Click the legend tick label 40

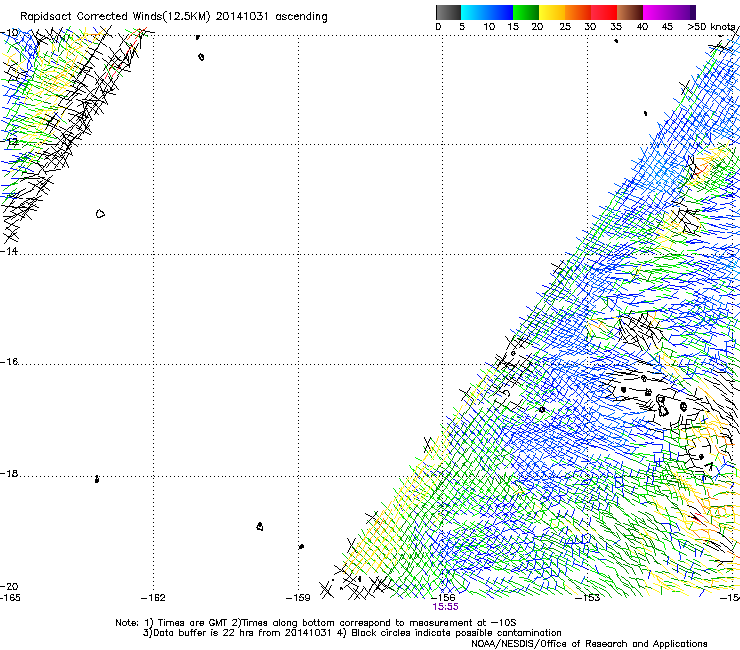[x=642, y=27]
